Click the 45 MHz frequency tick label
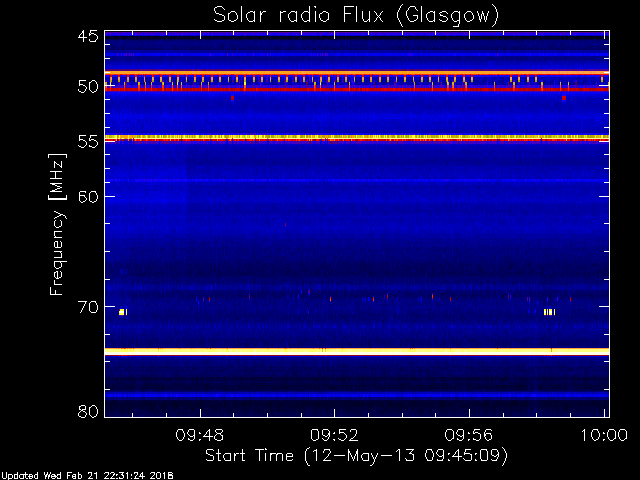This screenshot has width=640, height=480. pos(88,36)
